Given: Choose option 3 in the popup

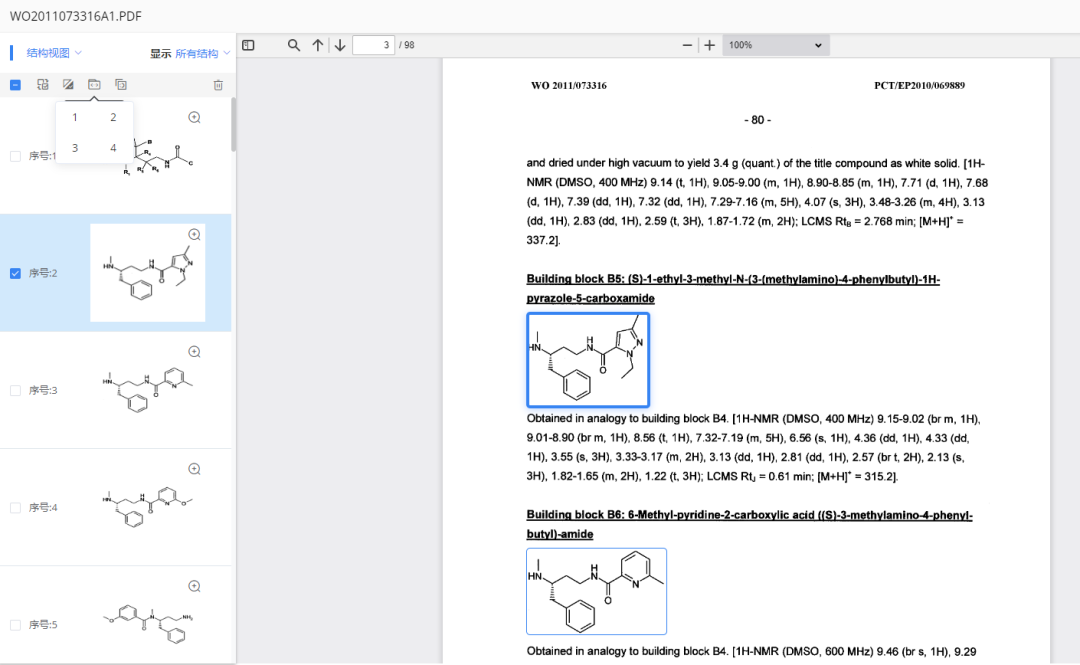Looking at the screenshot, I should [75, 147].
